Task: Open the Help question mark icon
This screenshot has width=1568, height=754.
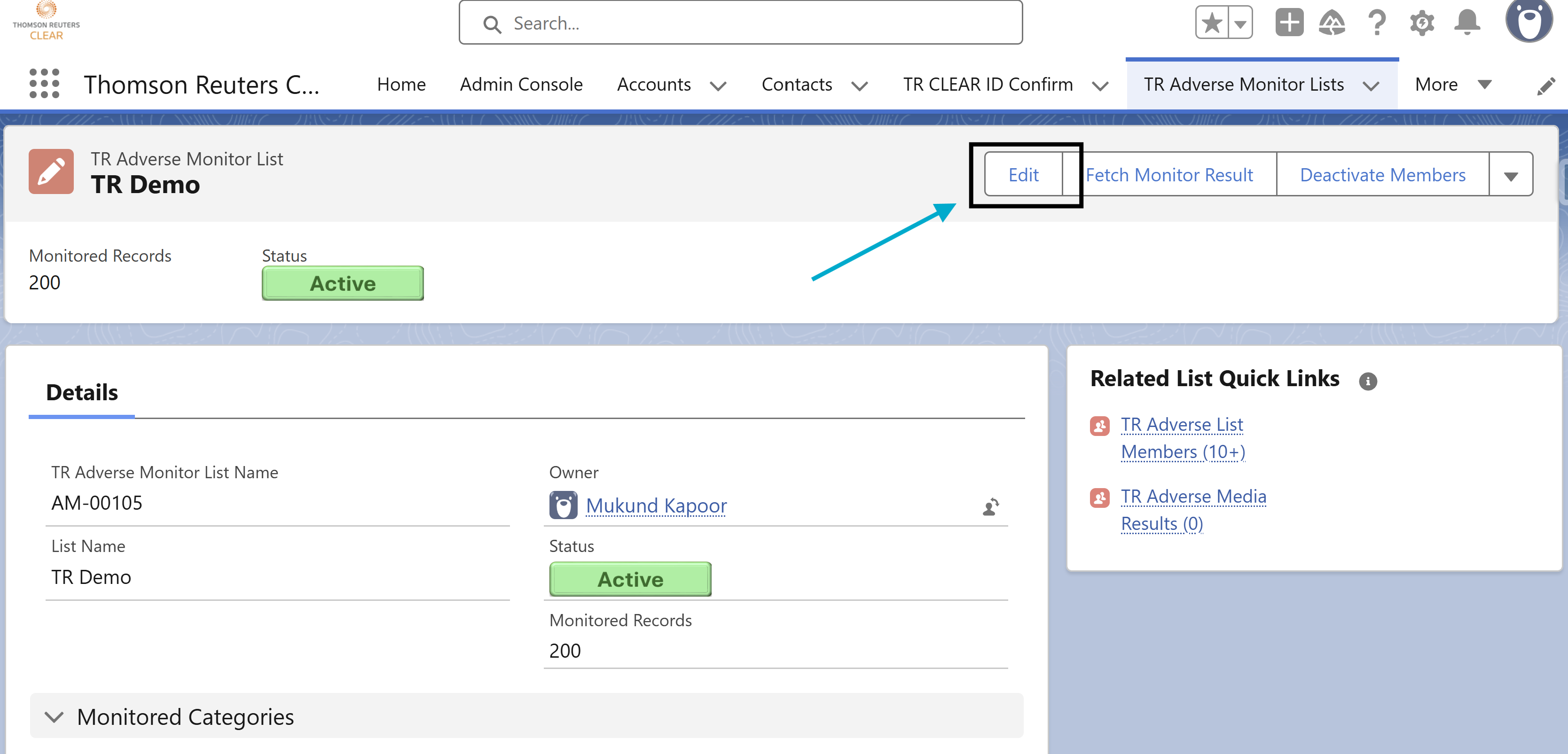Action: coord(1376,23)
